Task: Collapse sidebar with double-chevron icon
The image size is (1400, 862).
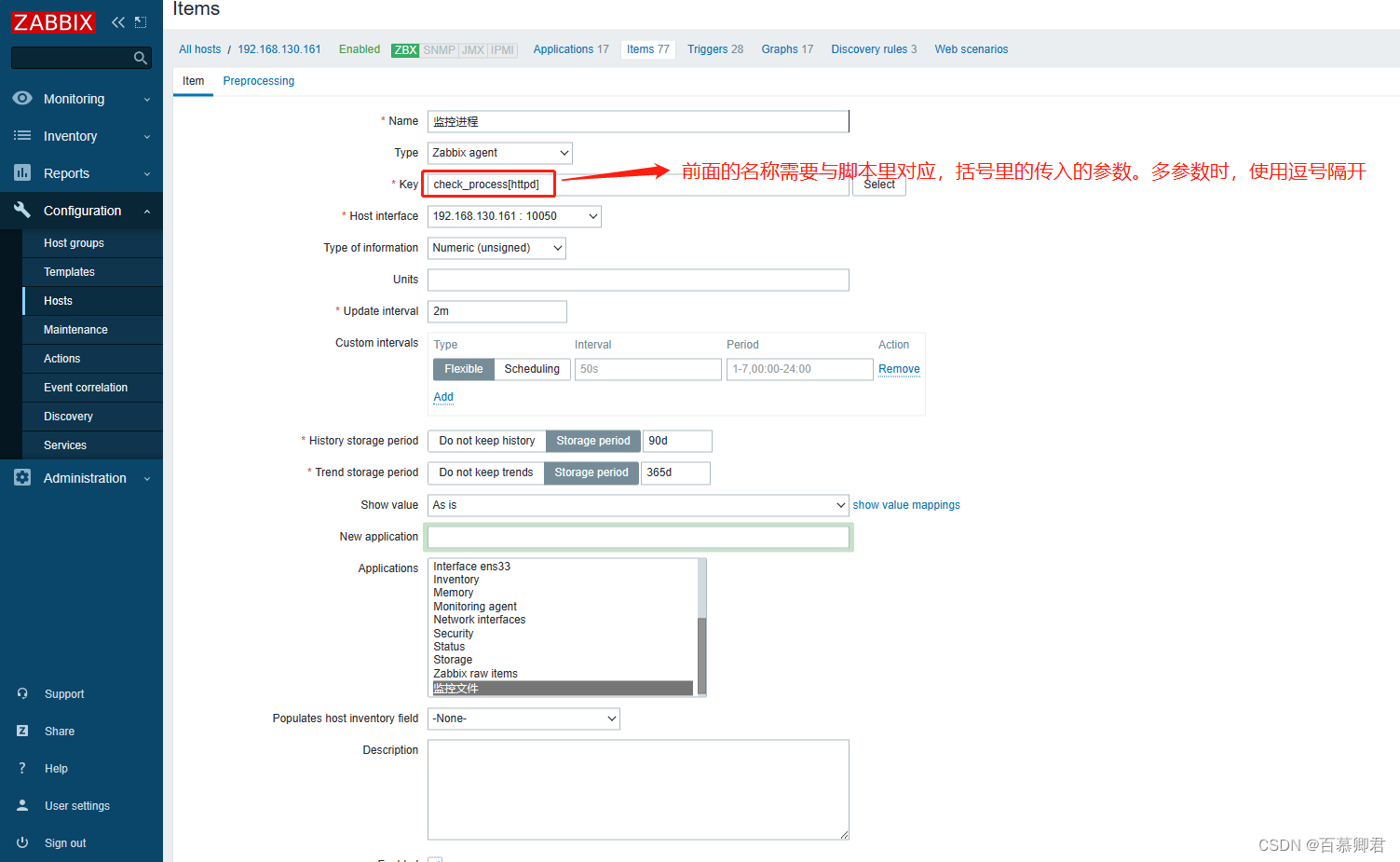Action: [117, 22]
